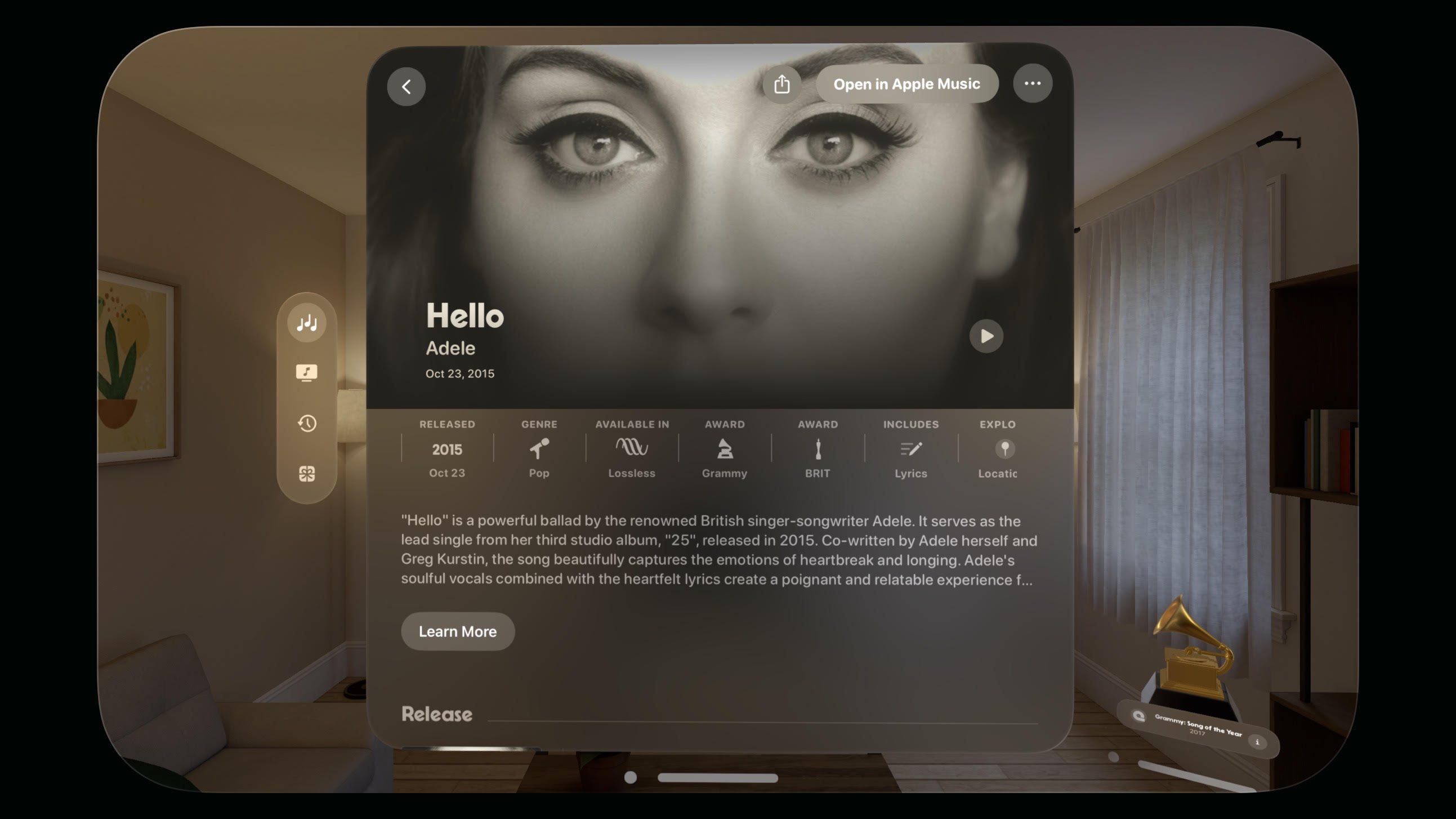Click the music note panel icon
Screen dimensions: 1456x819
tap(307, 373)
